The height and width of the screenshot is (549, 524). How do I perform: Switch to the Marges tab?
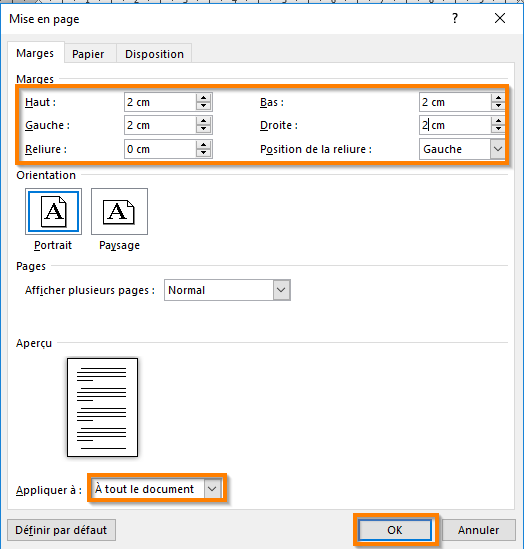point(35,53)
